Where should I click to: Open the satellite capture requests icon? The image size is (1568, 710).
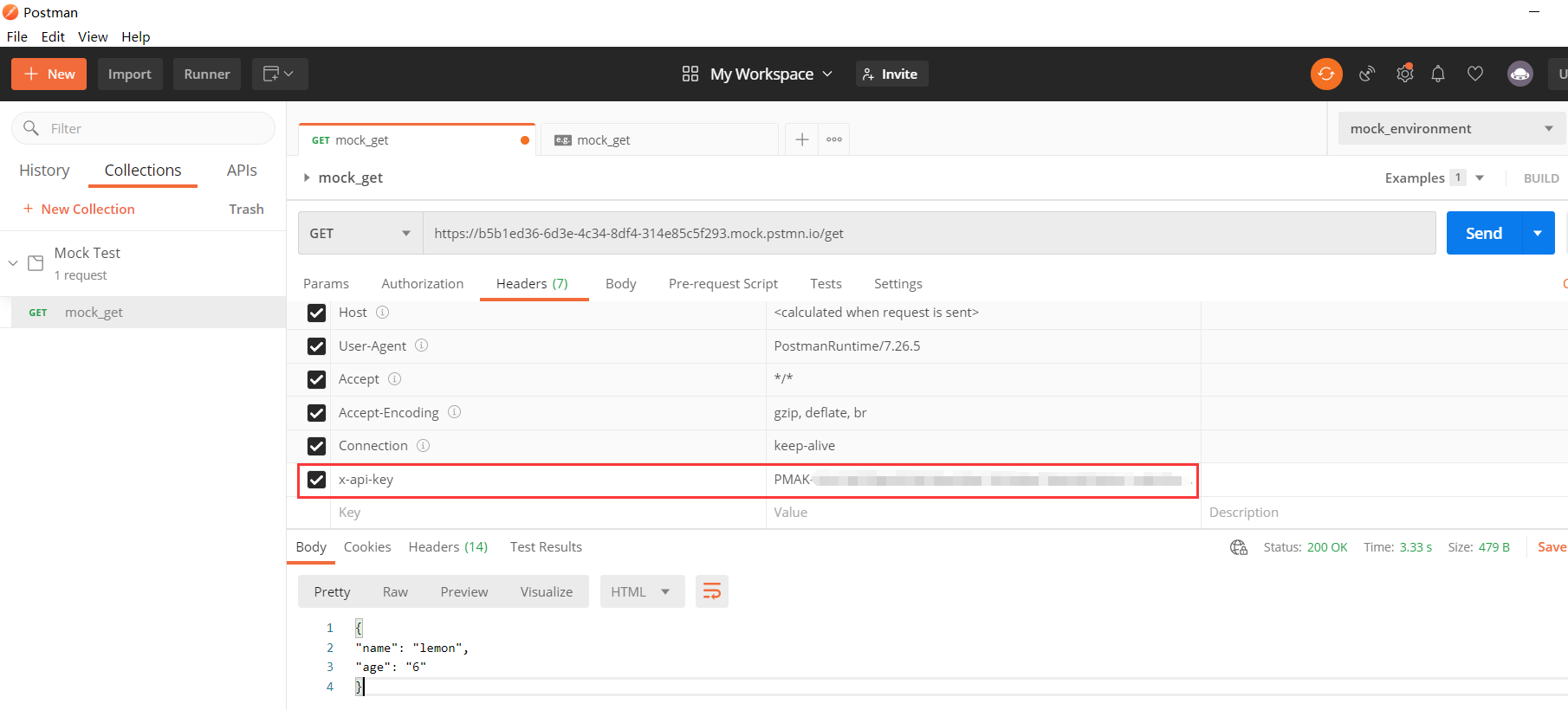click(x=1367, y=74)
